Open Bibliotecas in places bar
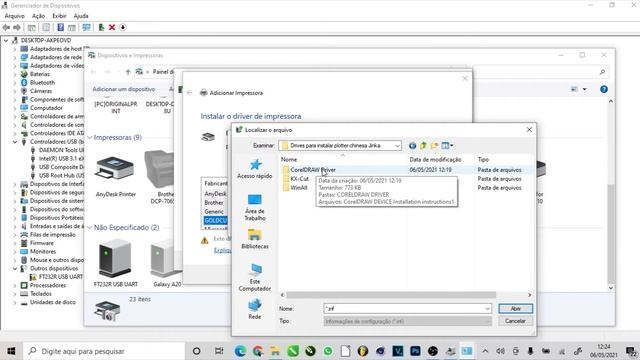 click(x=255, y=239)
